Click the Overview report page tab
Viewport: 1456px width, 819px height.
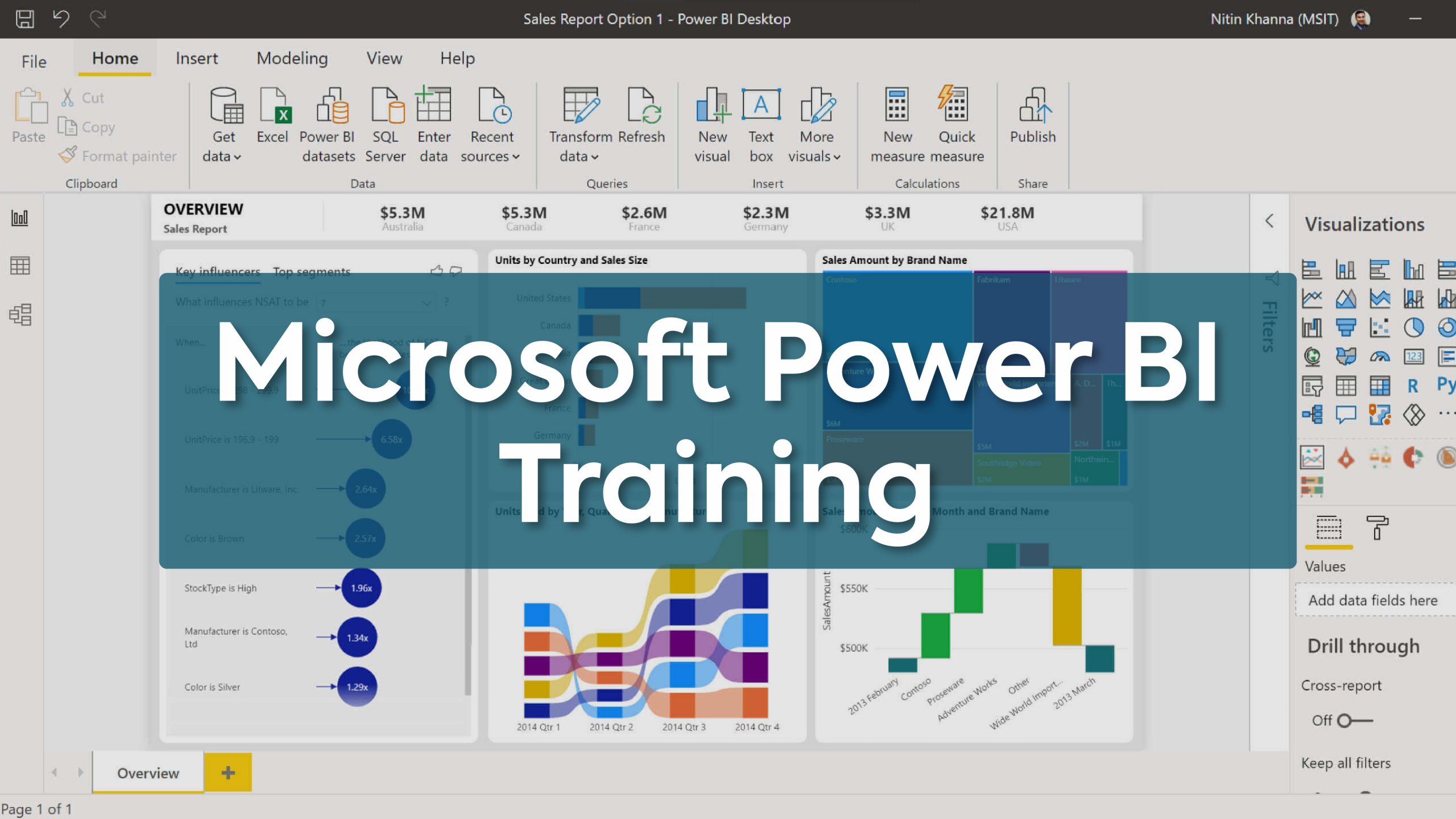[x=148, y=772]
